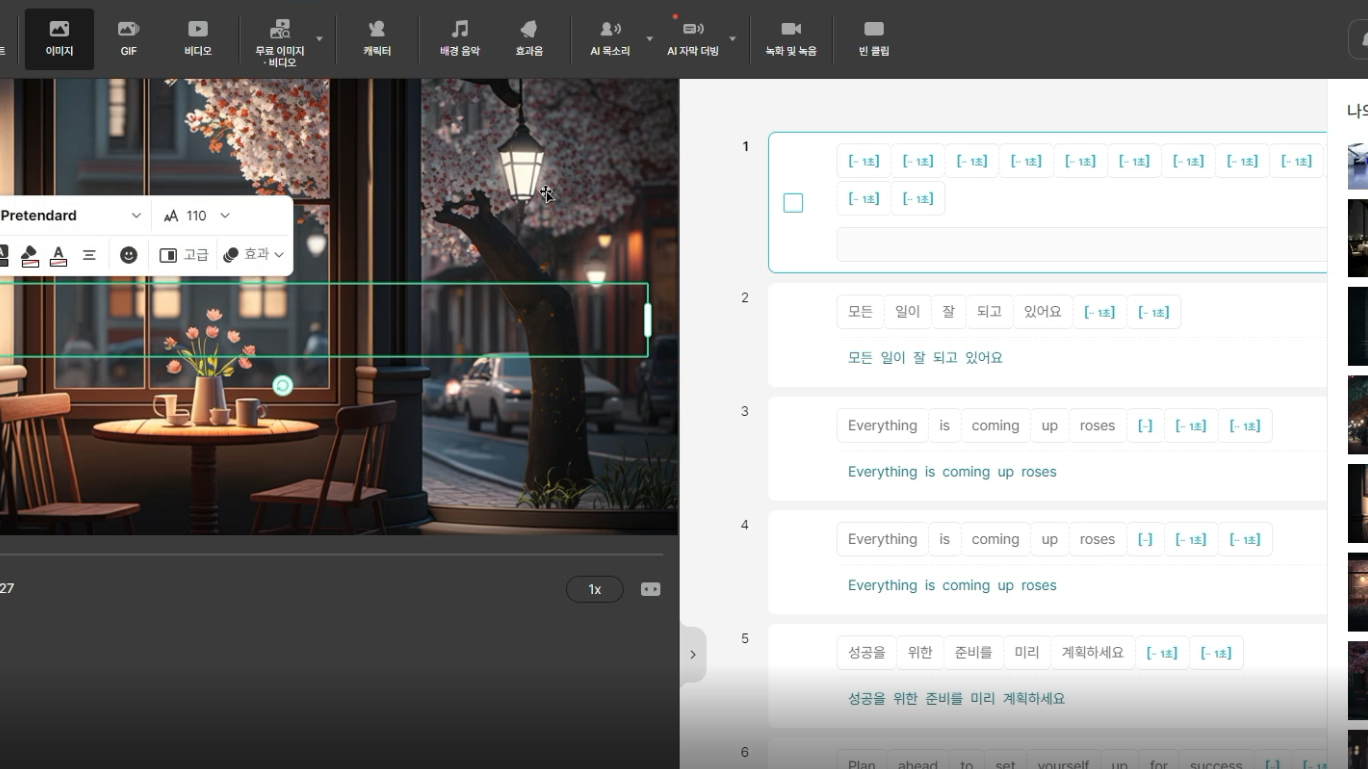Viewport: 1368px width, 769px height.
Task: Open the font size 110 dropdown
Action: [x=197, y=216]
